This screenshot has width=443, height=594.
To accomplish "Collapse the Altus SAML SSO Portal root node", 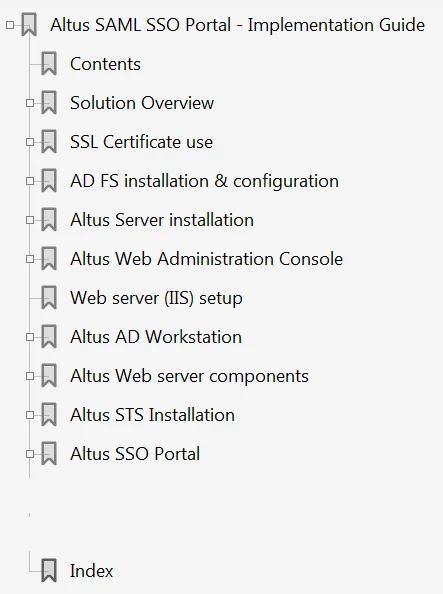I will (x=10, y=25).
